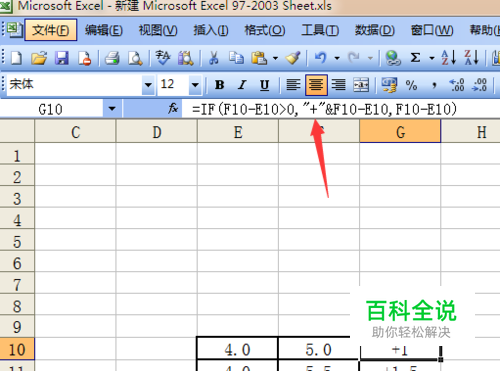
Task: Select row 5 header
Action: [17, 241]
